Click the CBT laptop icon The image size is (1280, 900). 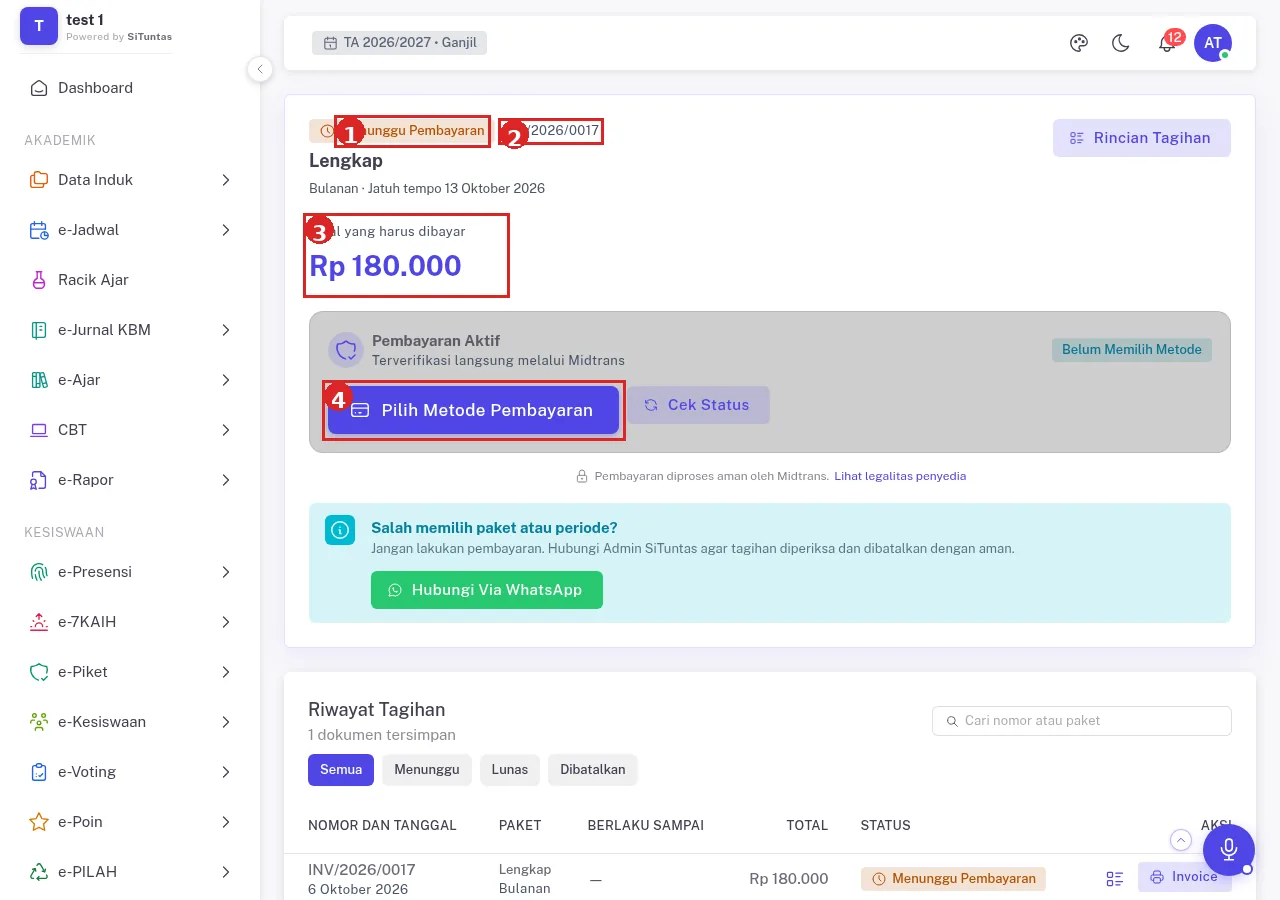click(x=39, y=430)
